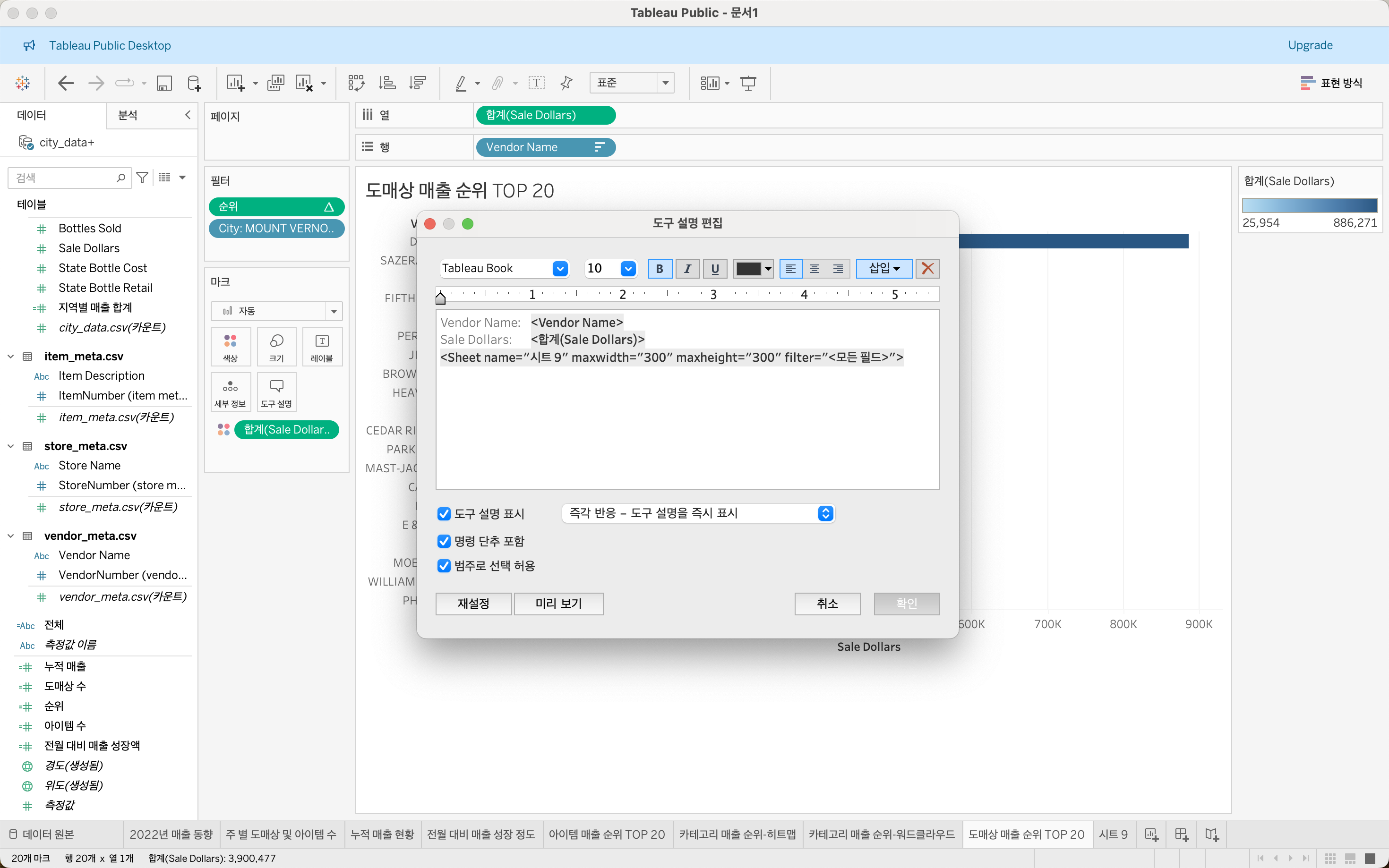The image size is (1389, 868).
Task: Switch to the 분석 pane tab
Action: (128, 115)
